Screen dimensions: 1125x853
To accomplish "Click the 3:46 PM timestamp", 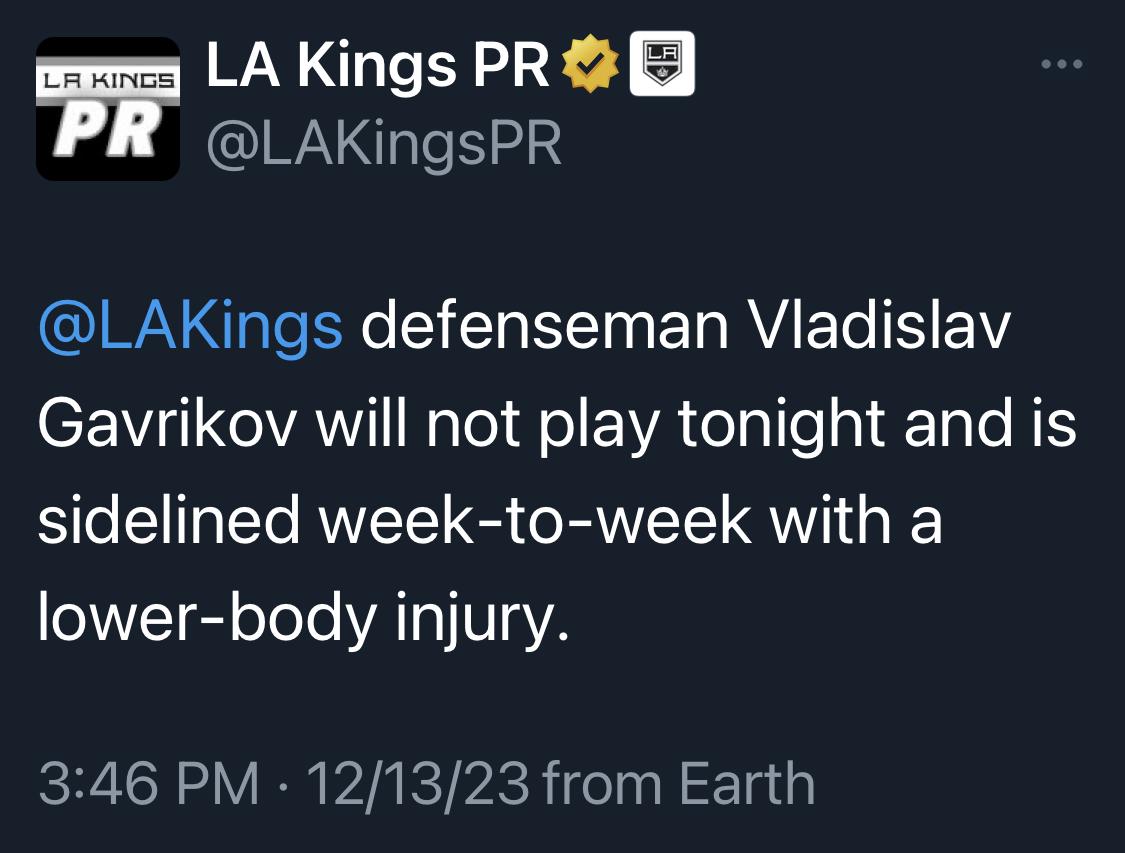I will tap(149, 783).
